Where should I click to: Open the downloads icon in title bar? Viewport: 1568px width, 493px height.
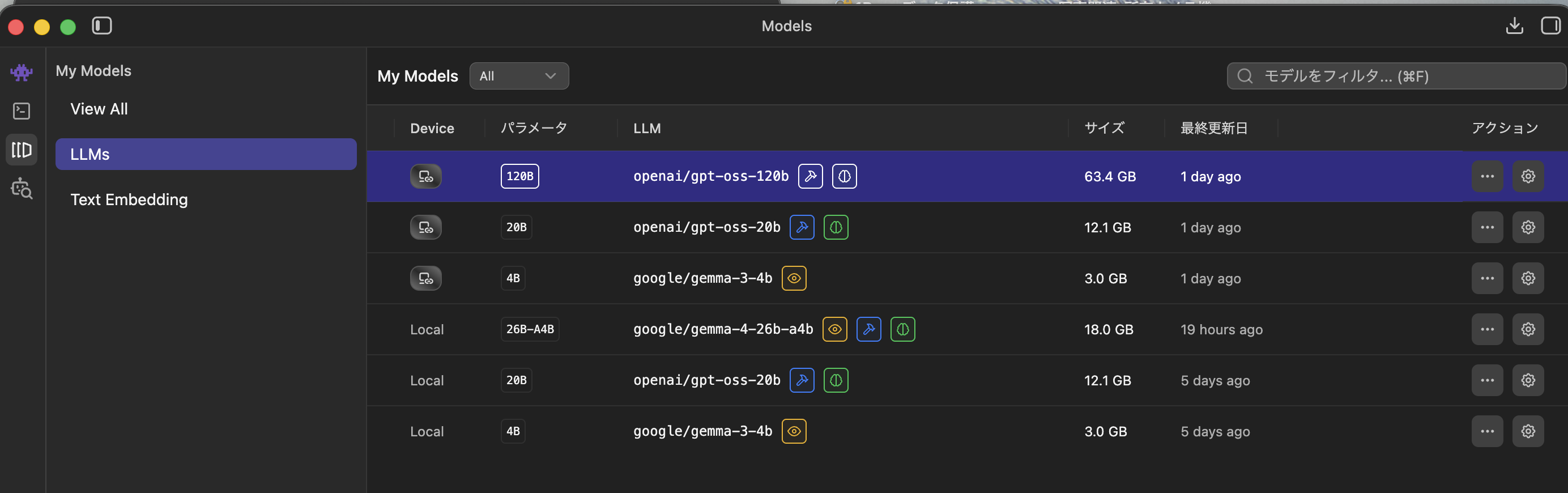pos(1514,25)
